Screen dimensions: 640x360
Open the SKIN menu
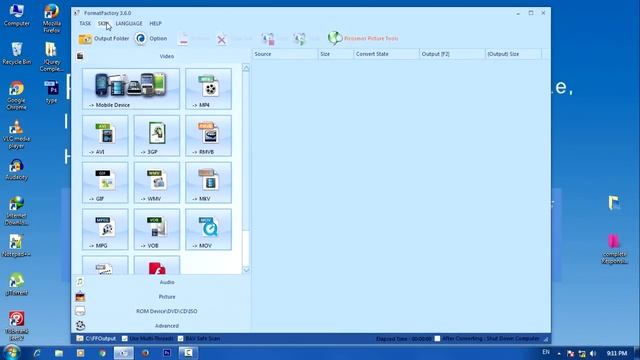[103, 24]
